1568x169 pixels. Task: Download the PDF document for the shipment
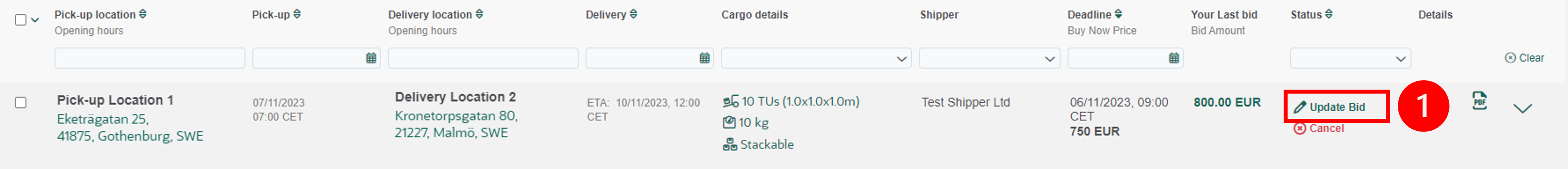[x=1479, y=101]
